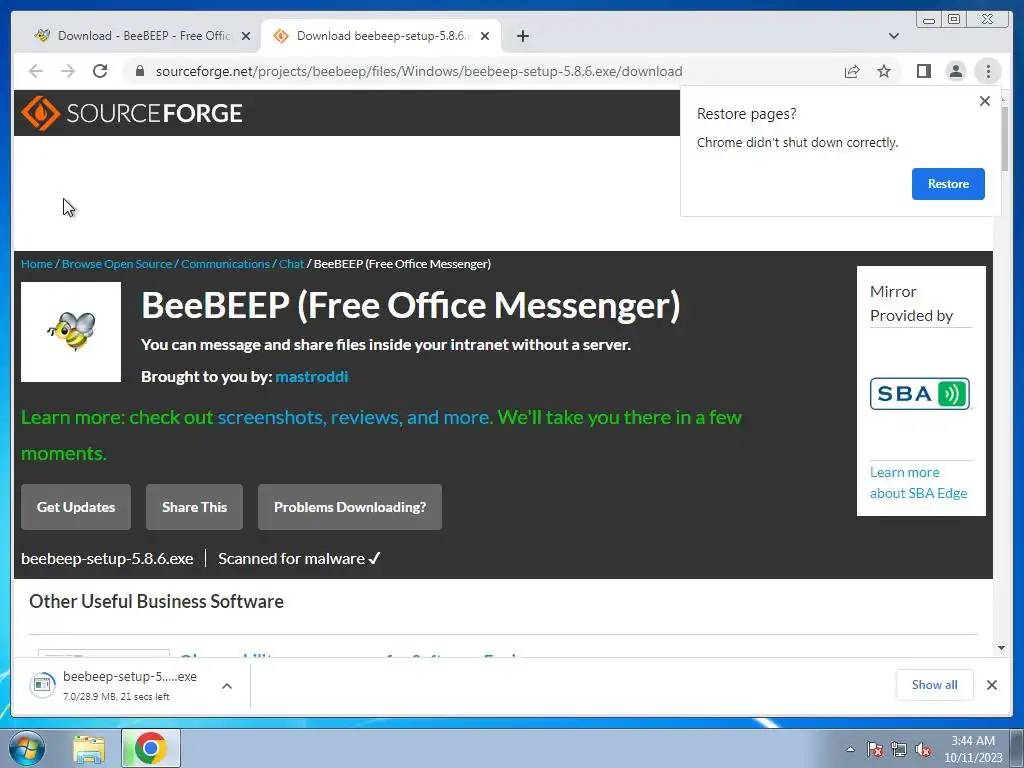Close the downloads bar
The image size is (1024, 768).
point(991,684)
